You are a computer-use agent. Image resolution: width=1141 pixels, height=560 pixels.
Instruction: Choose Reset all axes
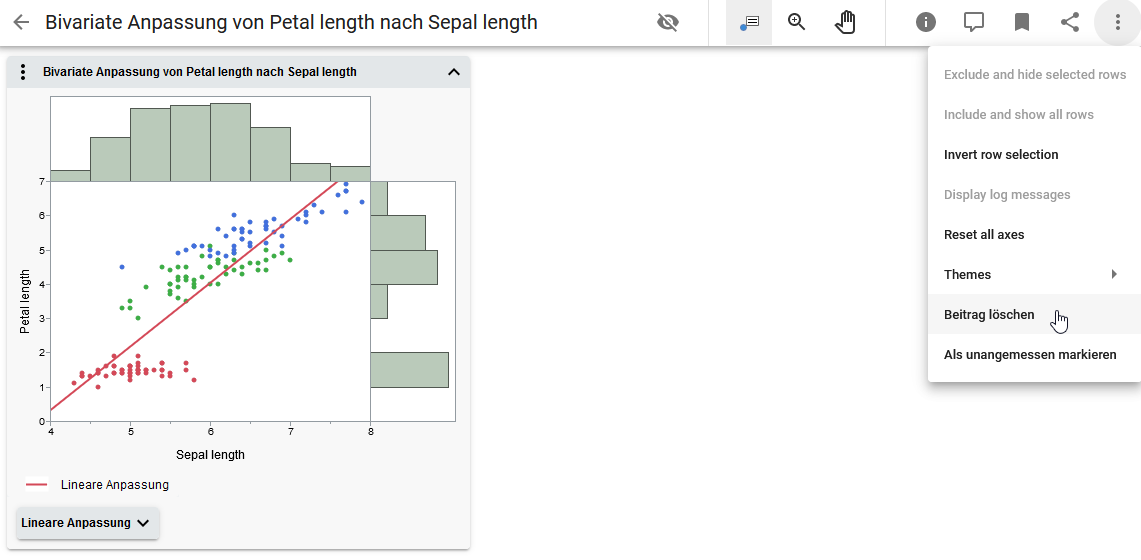coord(984,235)
